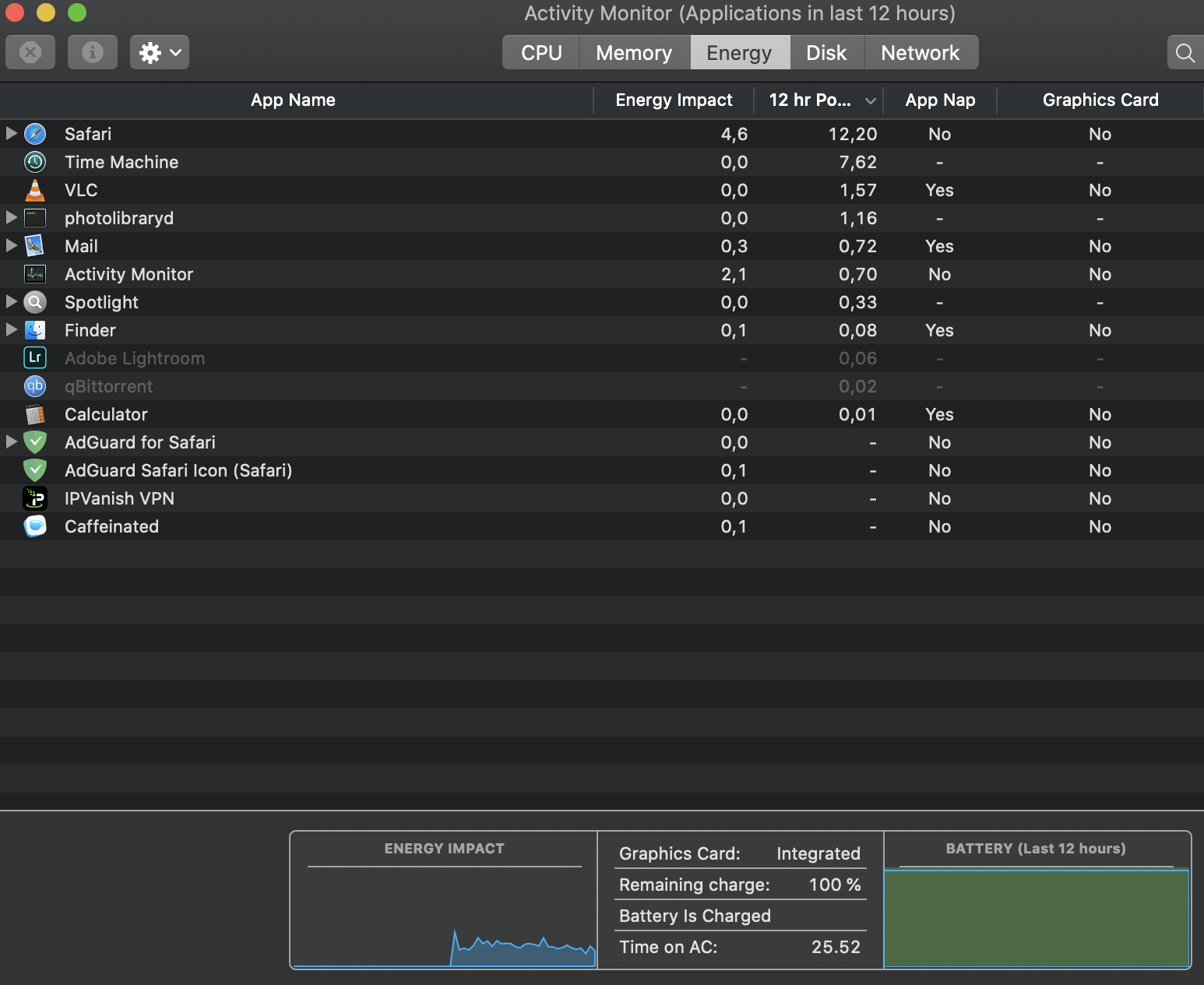Screen dimensions: 1204x985
Task: Expand the Spotlight disclosure triangle
Action: pos(11,301)
